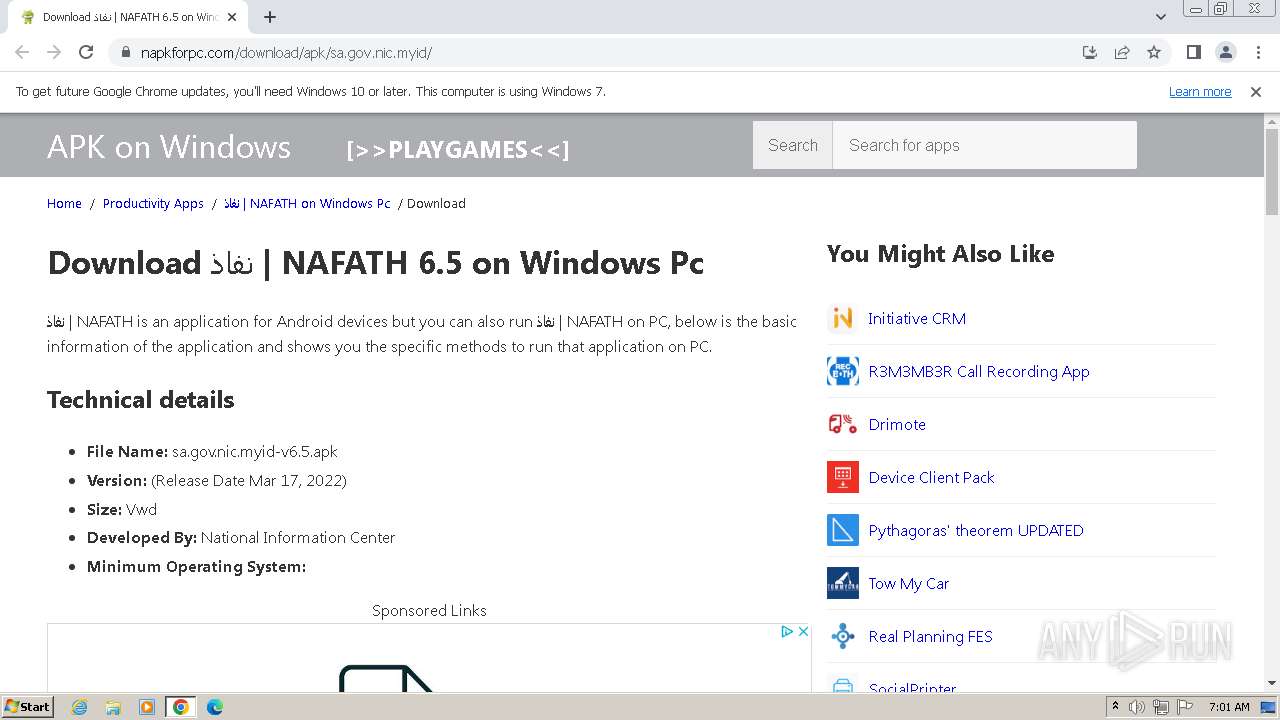
Task: Open the Learn more link
Action: (1200, 92)
